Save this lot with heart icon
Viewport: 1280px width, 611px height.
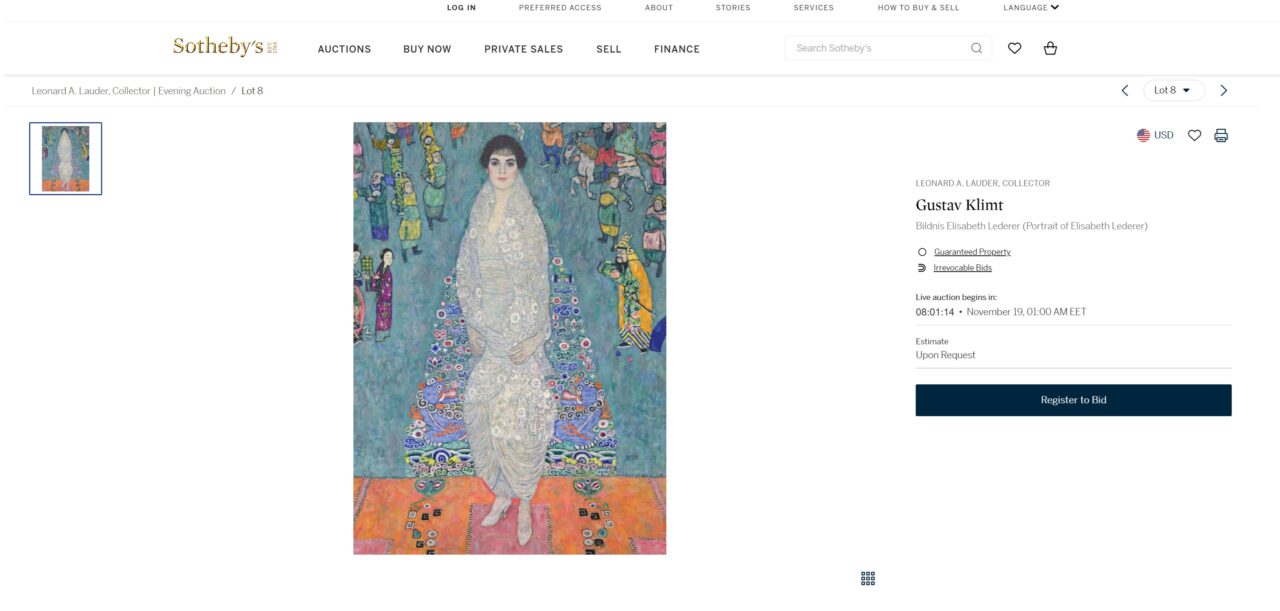click(x=1194, y=135)
